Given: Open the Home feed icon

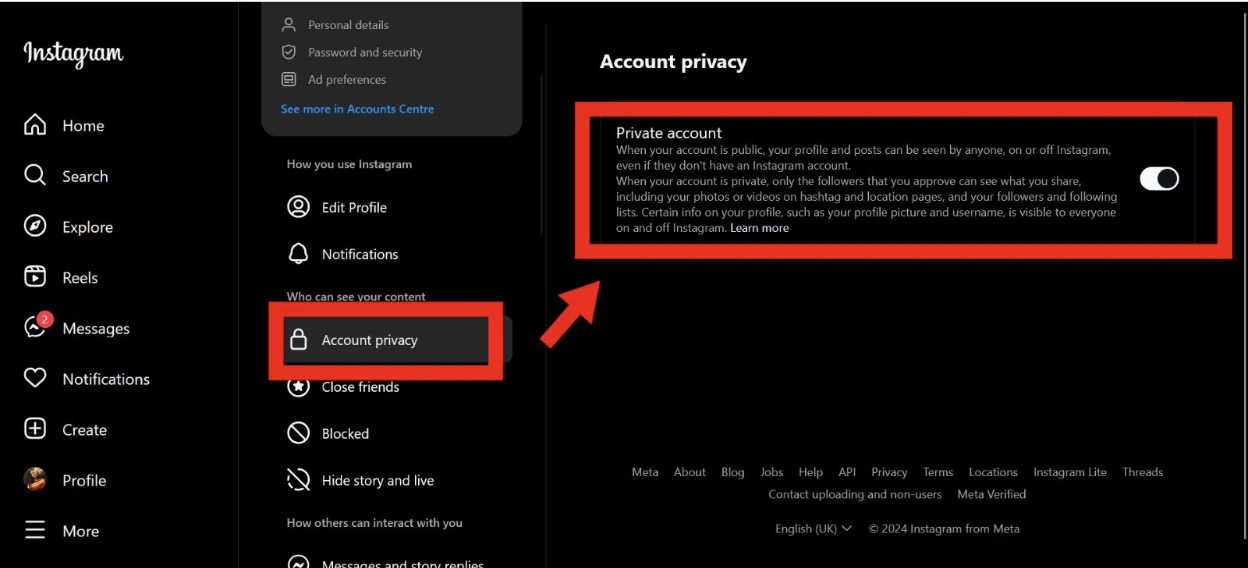Looking at the screenshot, I should pyautogui.click(x=35, y=125).
